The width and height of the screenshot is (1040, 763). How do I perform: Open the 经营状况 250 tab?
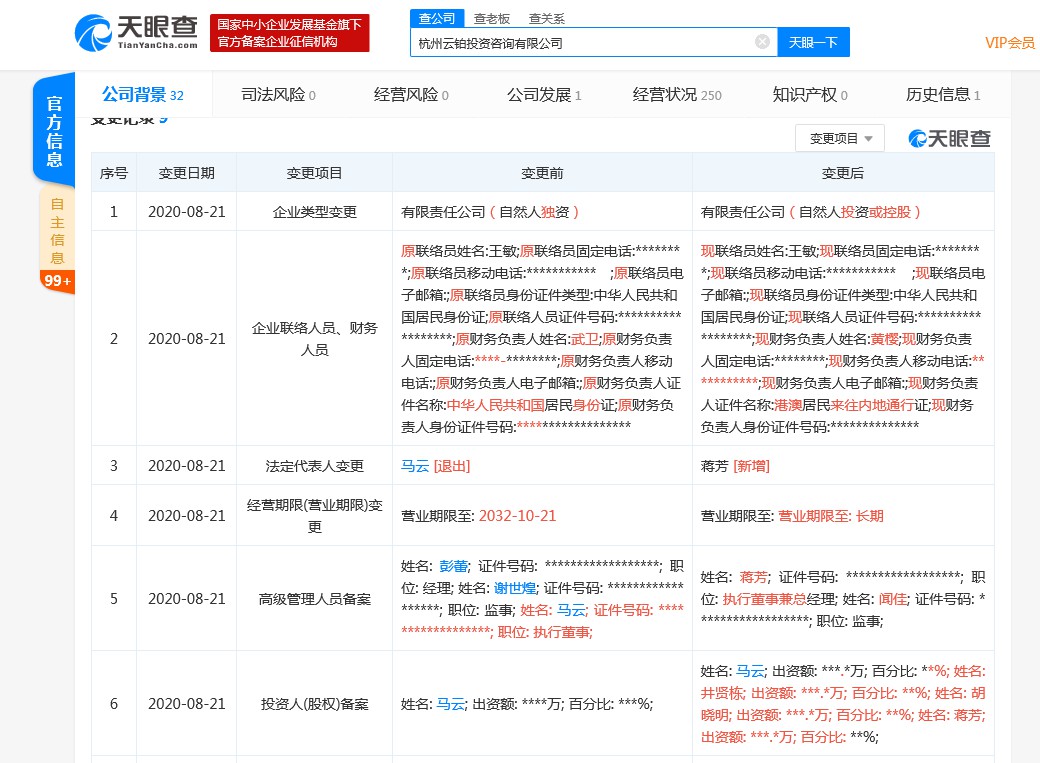coord(677,95)
